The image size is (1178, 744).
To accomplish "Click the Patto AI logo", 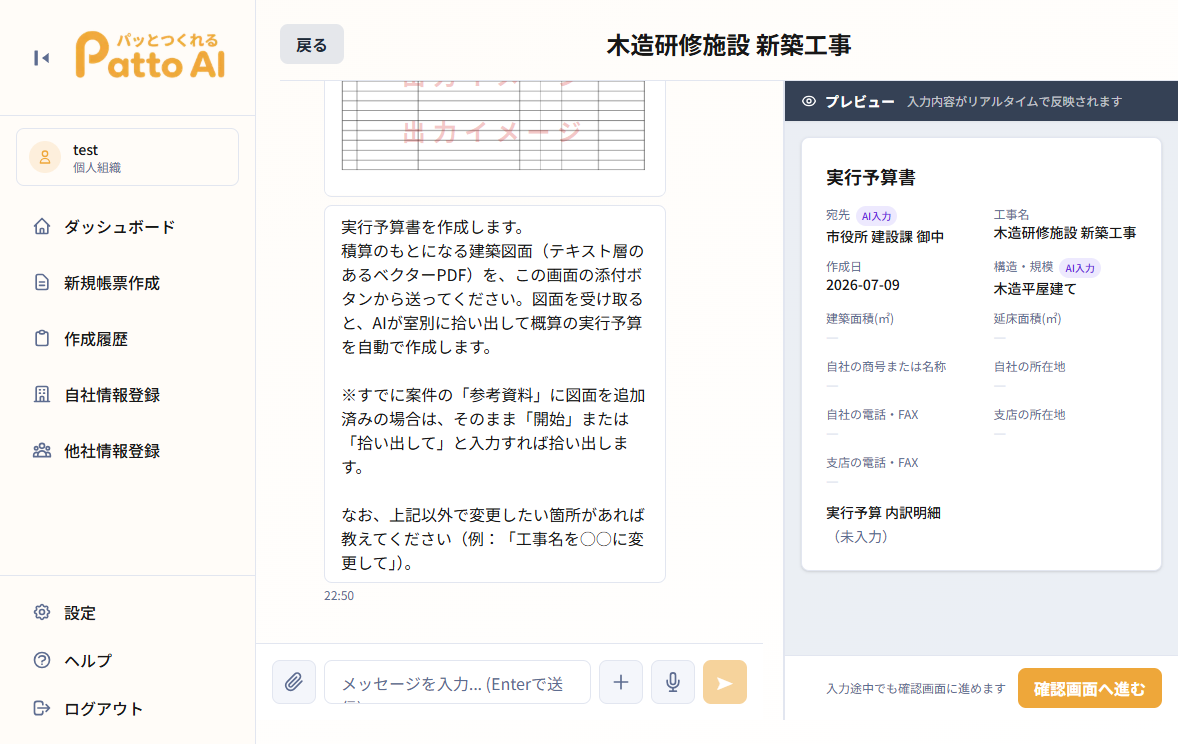I will pyautogui.click(x=150, y=55).
